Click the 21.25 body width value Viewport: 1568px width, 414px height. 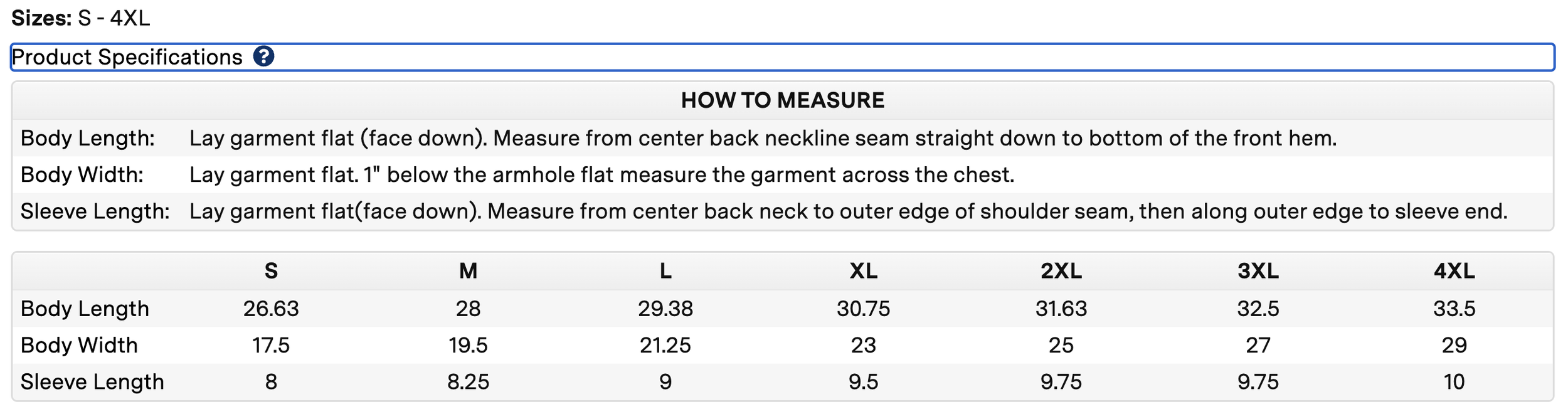[665, 345]
